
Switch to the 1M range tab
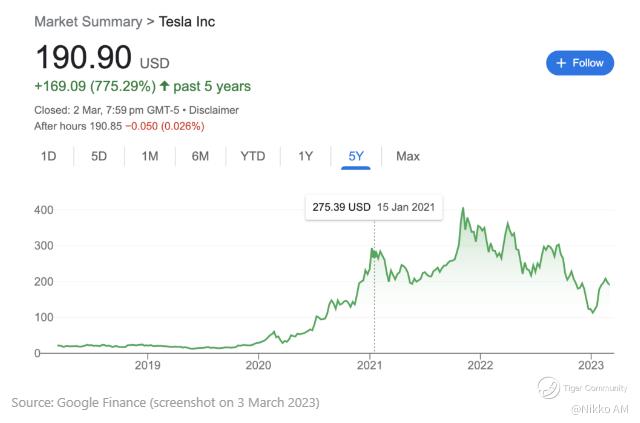click(x=150, y=156)
